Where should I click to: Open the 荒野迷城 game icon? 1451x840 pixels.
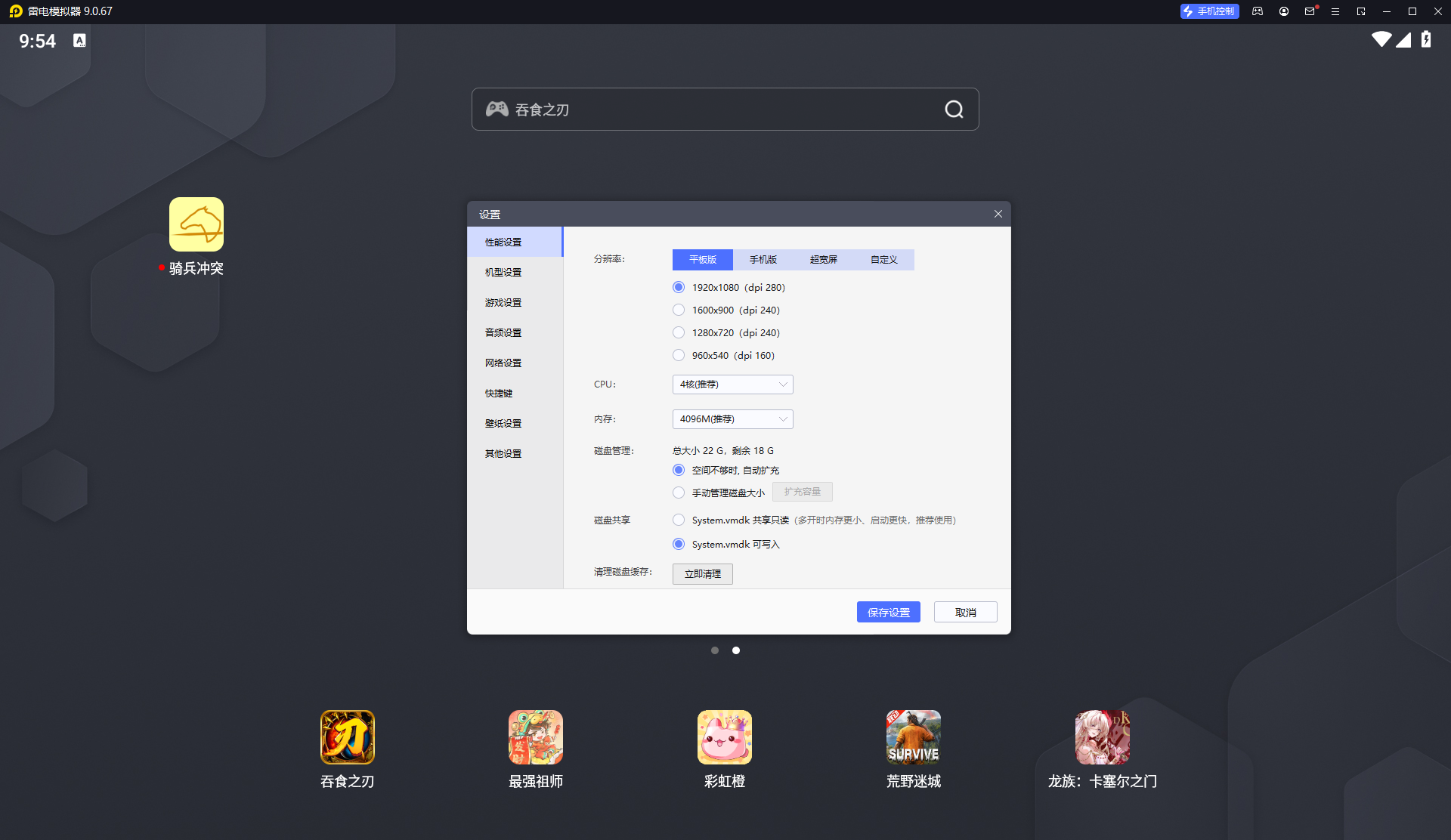[x=914, y=737]
